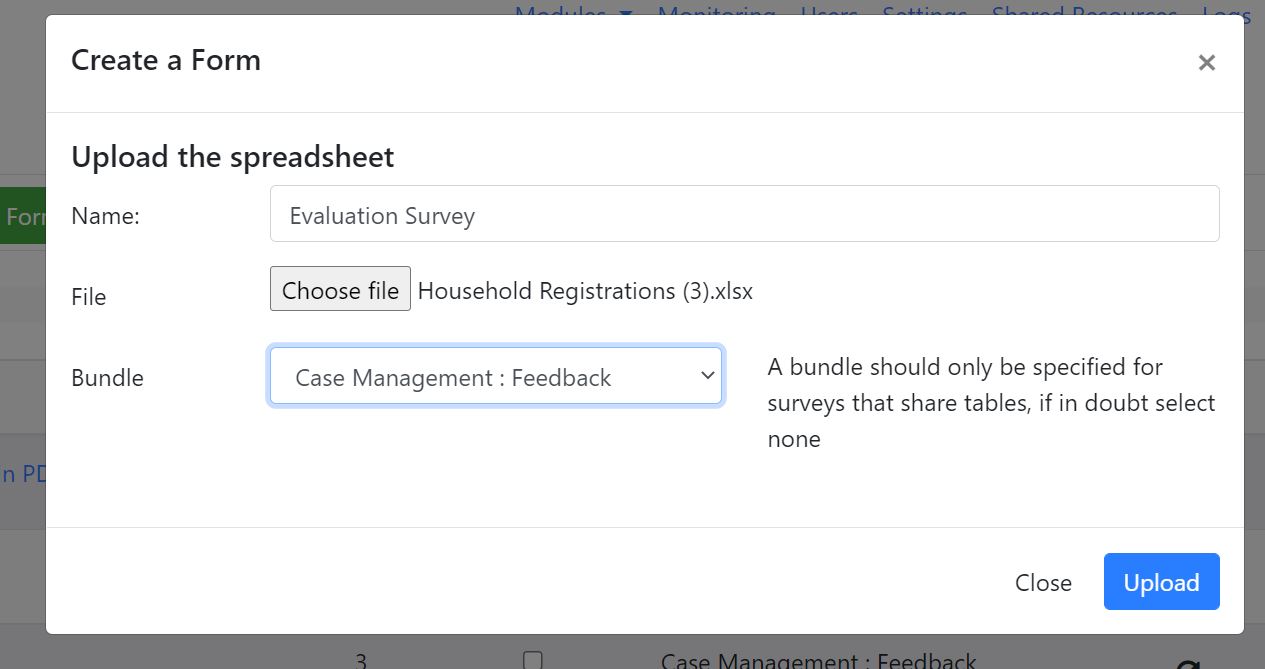
Task: Open the Modules dropdown menu
Action: pyautogui.click(x=573, y=10)
